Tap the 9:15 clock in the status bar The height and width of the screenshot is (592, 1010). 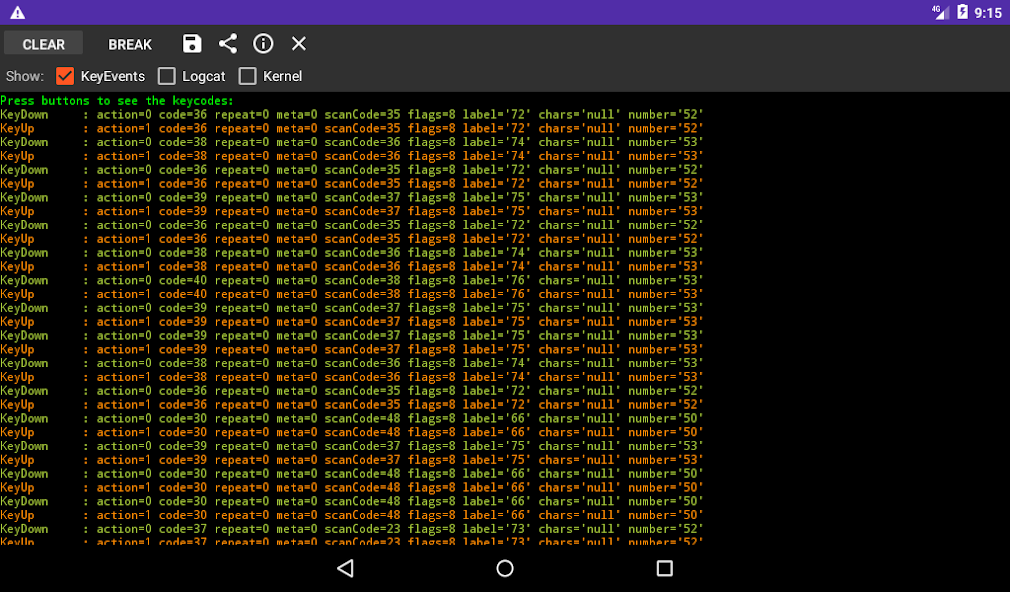[x=988, y=13]
